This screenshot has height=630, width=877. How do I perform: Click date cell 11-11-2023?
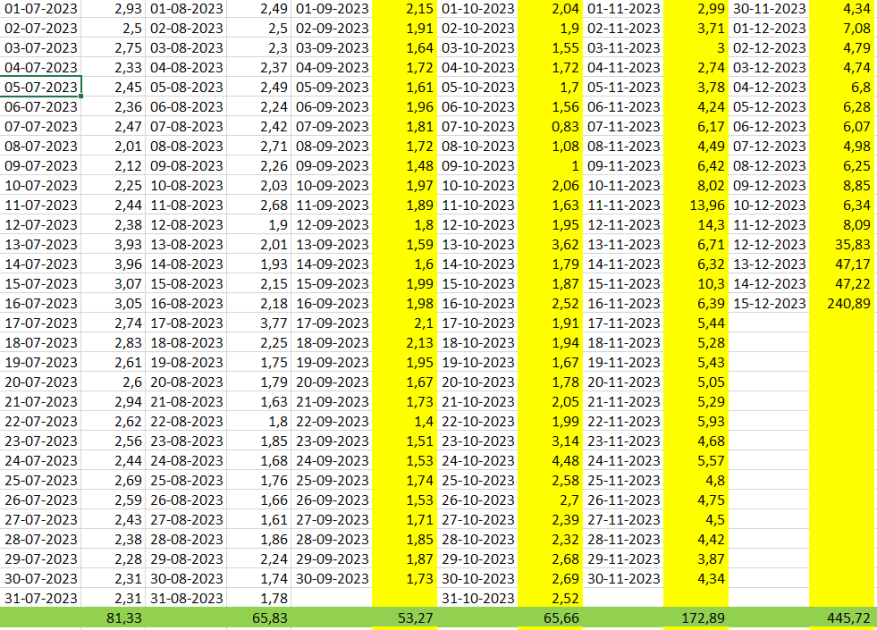tap(624, 205)
